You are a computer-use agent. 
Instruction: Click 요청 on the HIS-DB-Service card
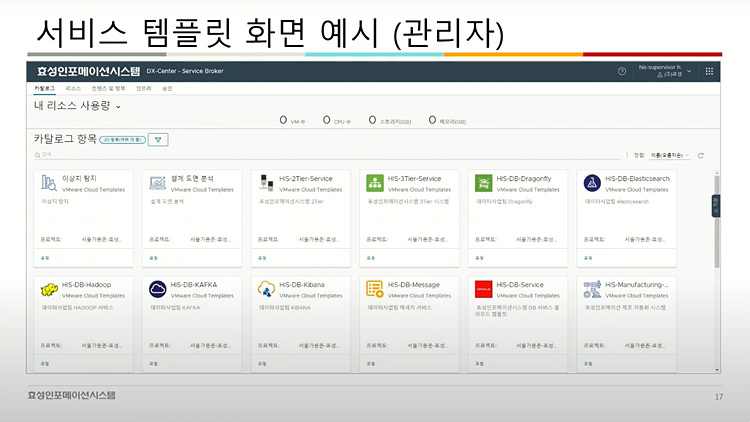point(479,364)
